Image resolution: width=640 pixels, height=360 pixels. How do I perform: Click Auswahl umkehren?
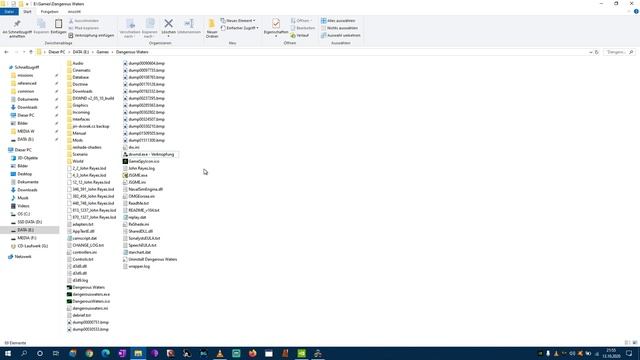tap(341, 36)
